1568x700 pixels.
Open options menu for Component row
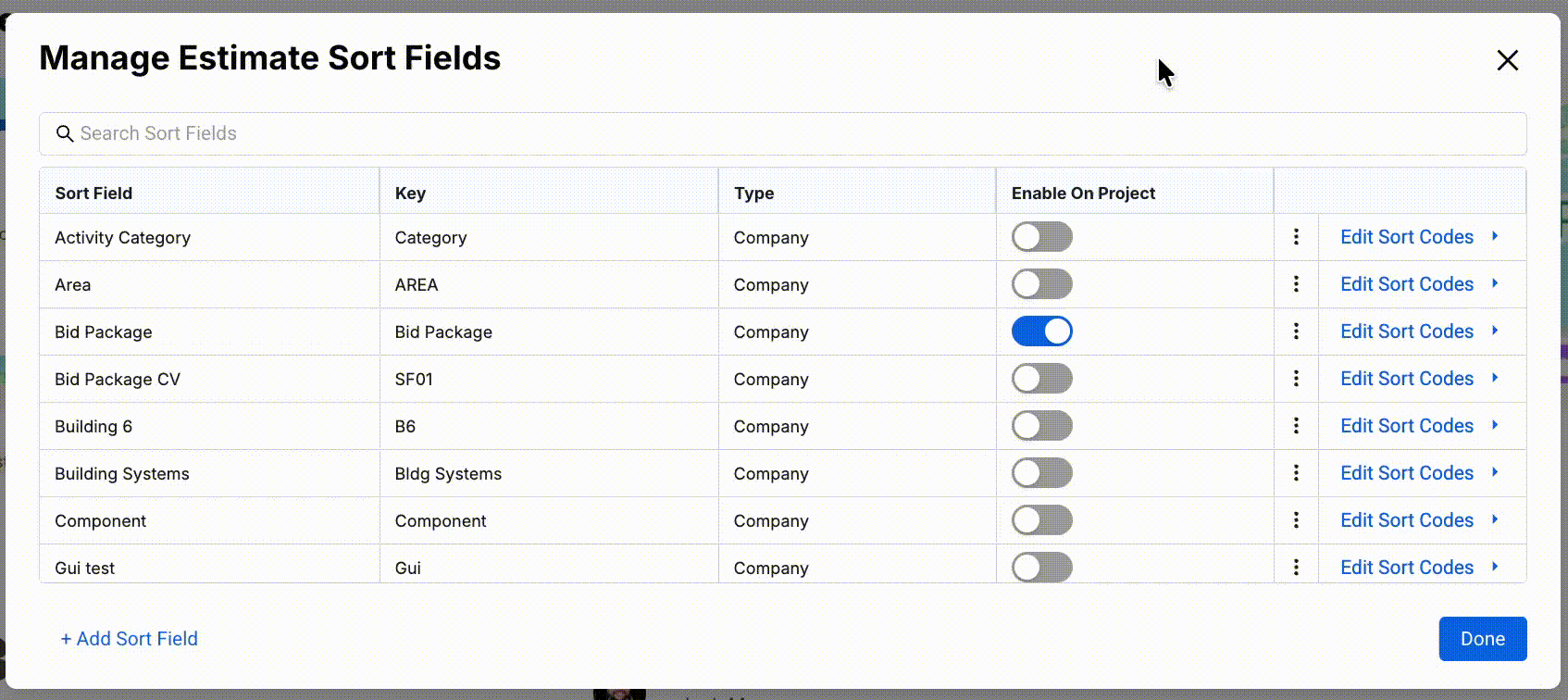point(1296,520)
